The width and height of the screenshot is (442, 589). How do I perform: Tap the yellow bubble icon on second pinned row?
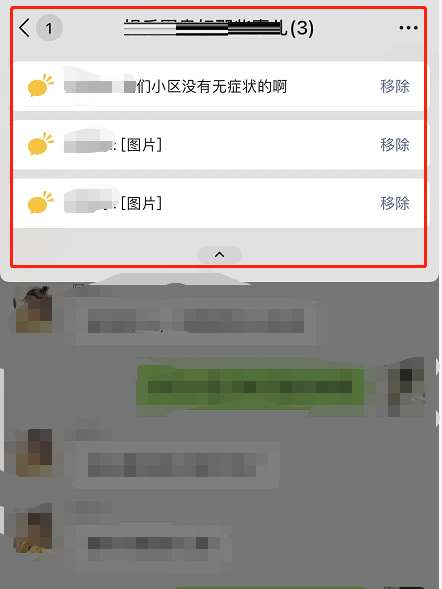(41, 144)
